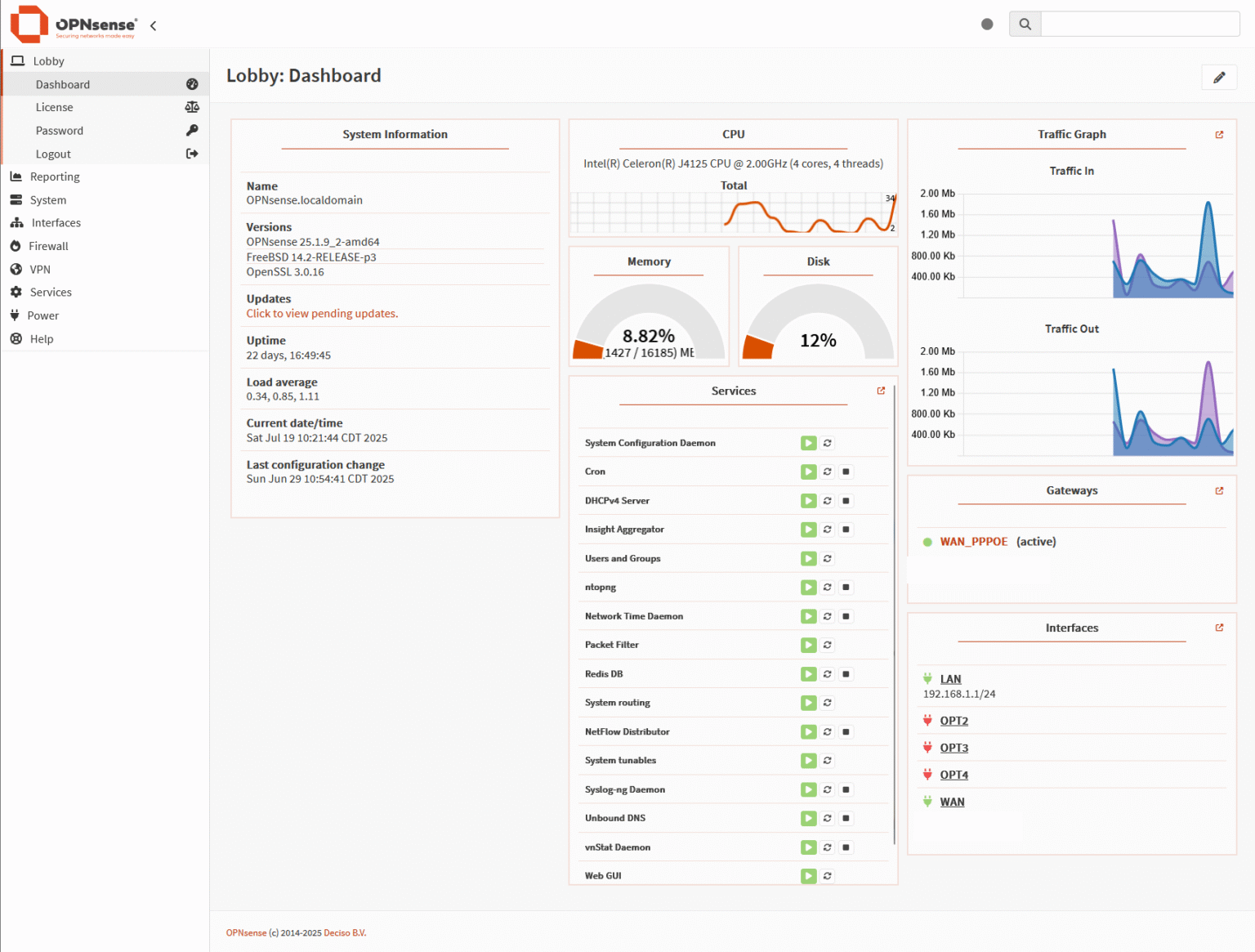Open the Interfaces widget external-link icon
1255x952 pixels.
coord(1219,628)
